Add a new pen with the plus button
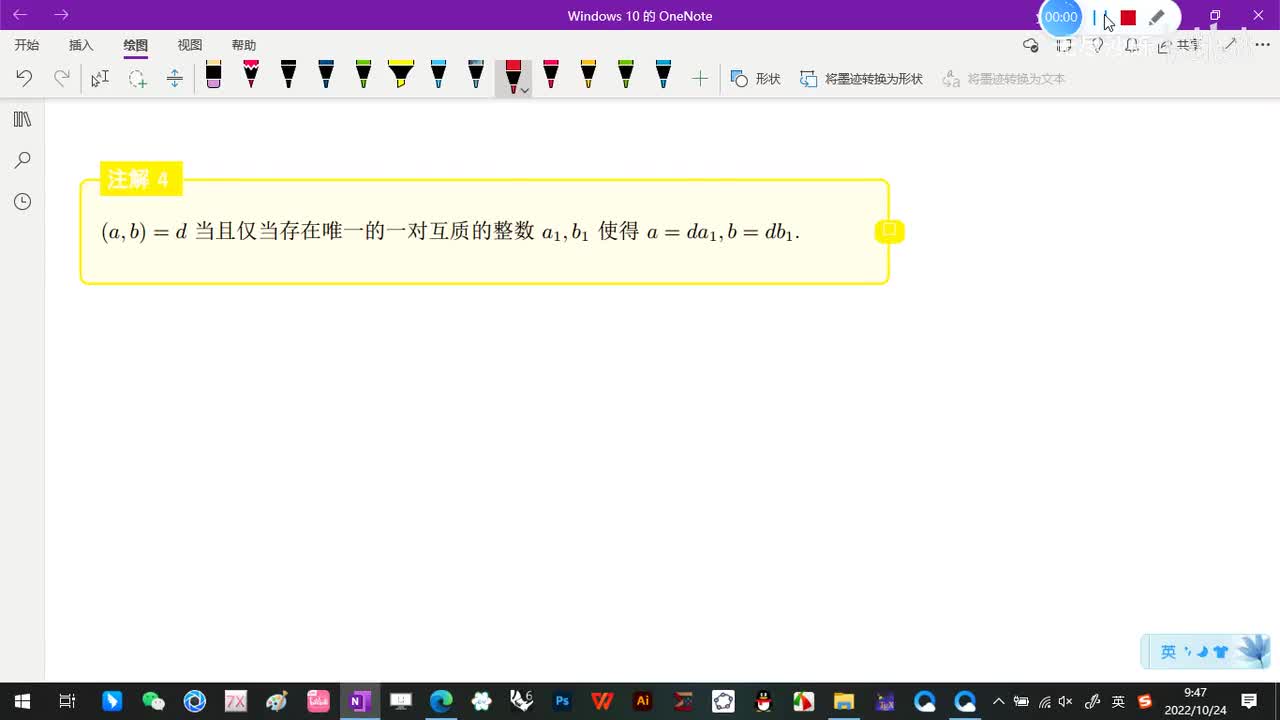 700,78
